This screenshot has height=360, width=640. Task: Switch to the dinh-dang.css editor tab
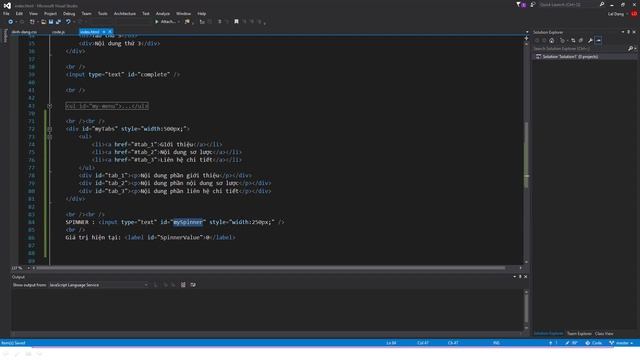pyautogui.click(x=24, y=32)
